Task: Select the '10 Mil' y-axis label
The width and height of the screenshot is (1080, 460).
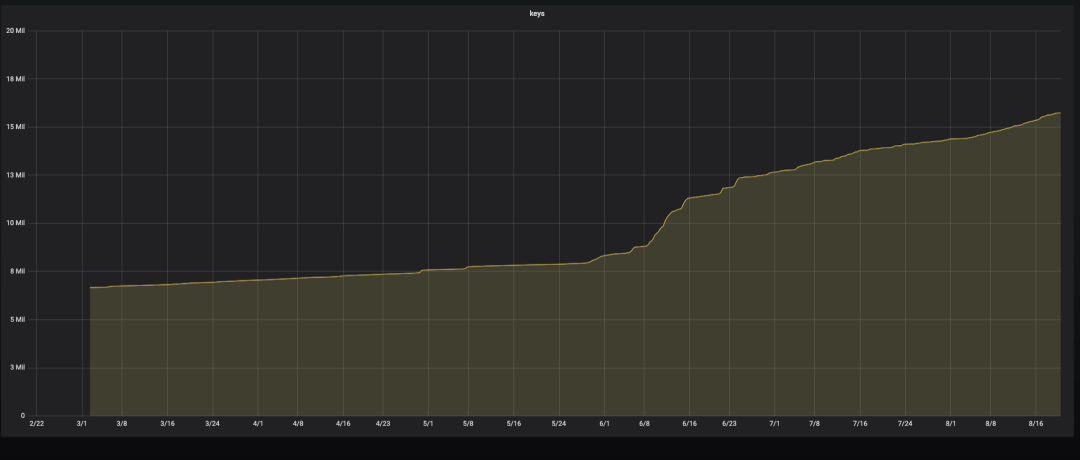Action: [15, 224]
